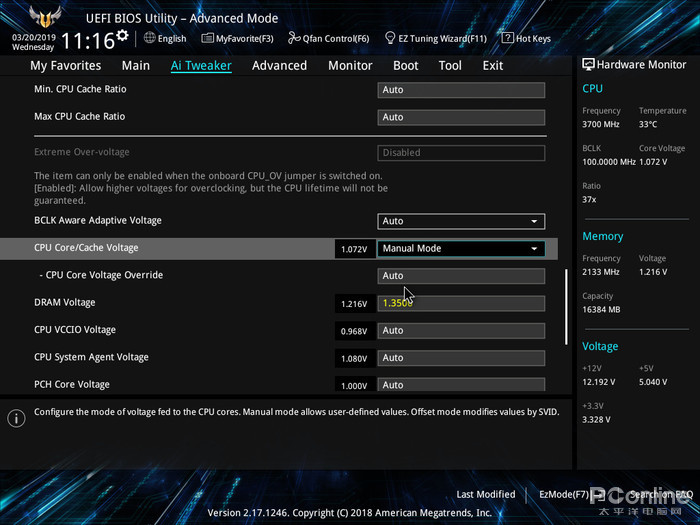Click the 2133 MHz memory frequency
The height and width of the screenshot is (525, 700).
600,272
